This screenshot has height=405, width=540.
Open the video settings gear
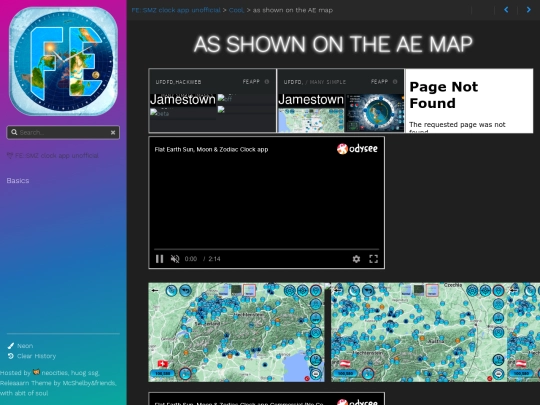[x=356, y=259]
